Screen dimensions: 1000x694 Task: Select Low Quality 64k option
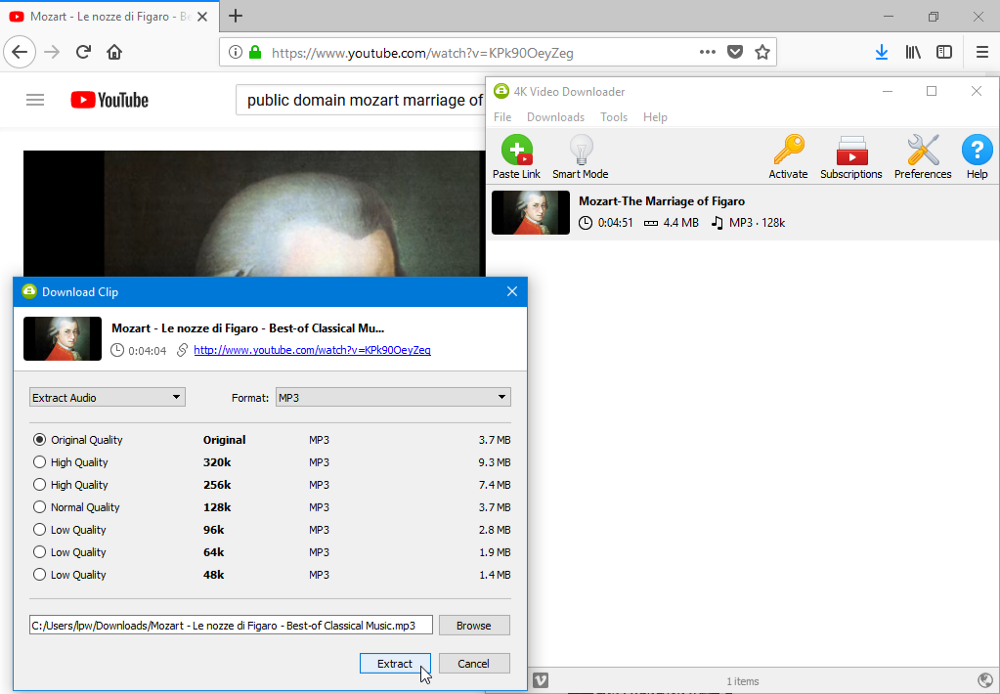(x=40, y=552)
